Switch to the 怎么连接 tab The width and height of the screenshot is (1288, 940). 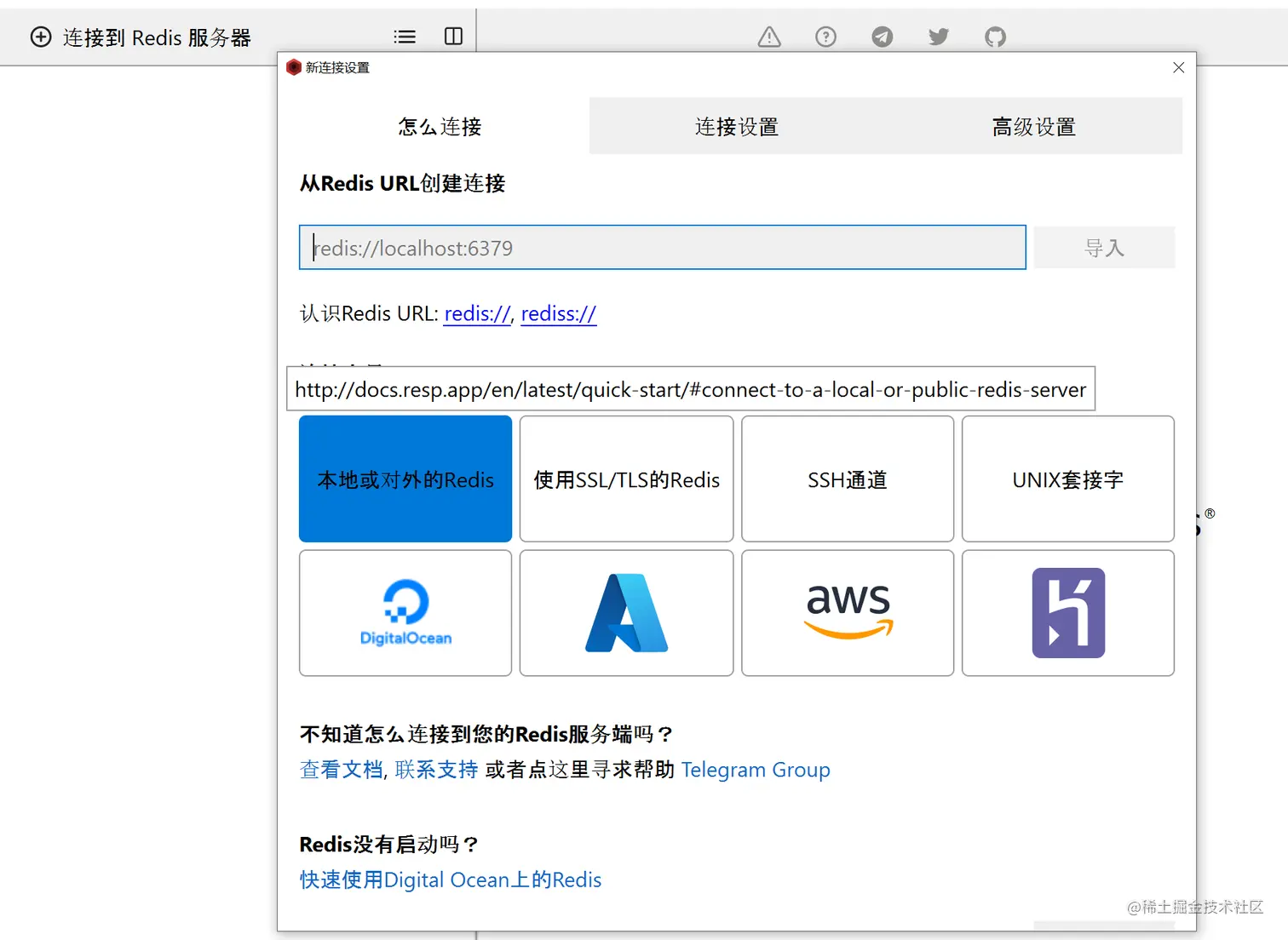(440, 126)
